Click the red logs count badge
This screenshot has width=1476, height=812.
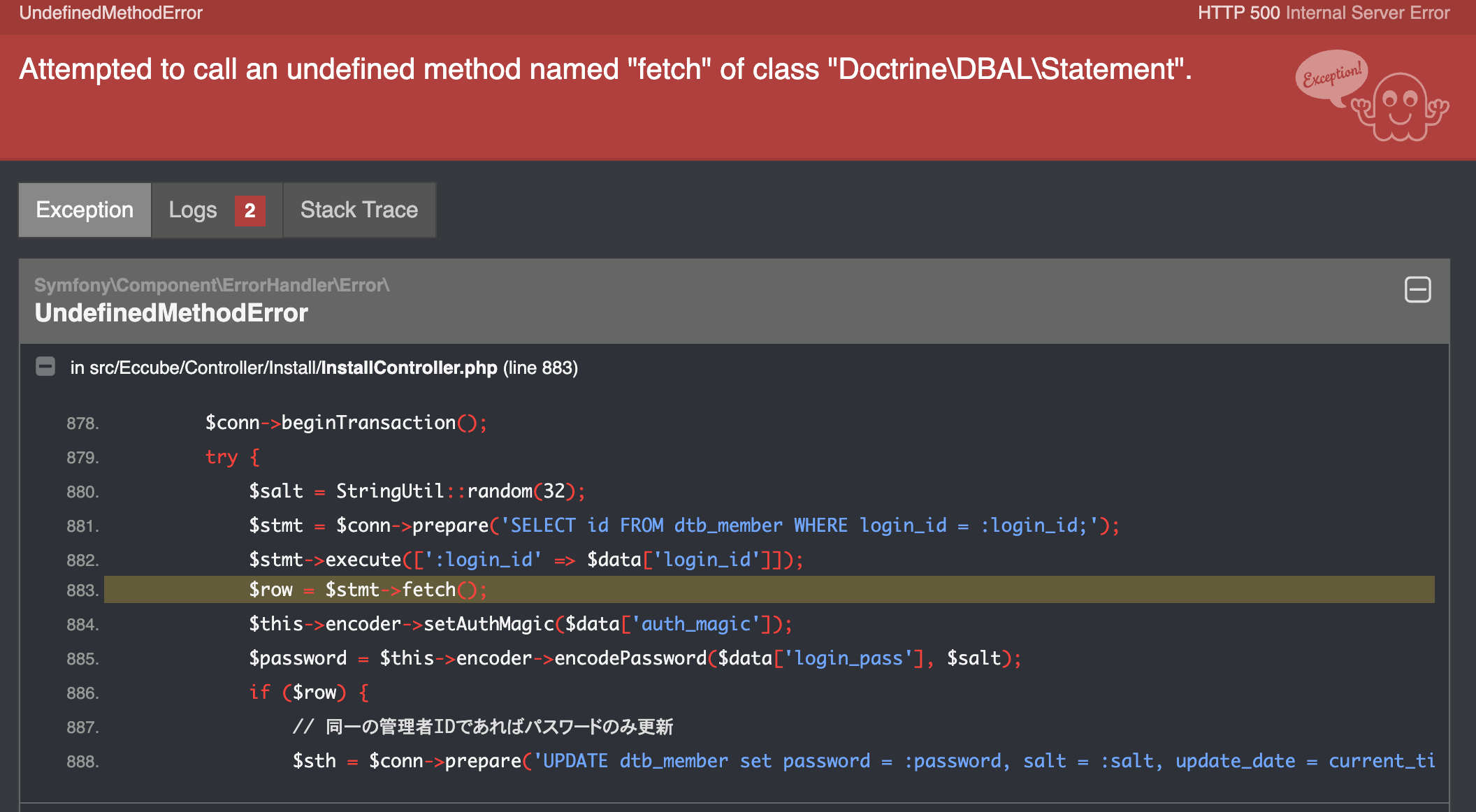249,210
